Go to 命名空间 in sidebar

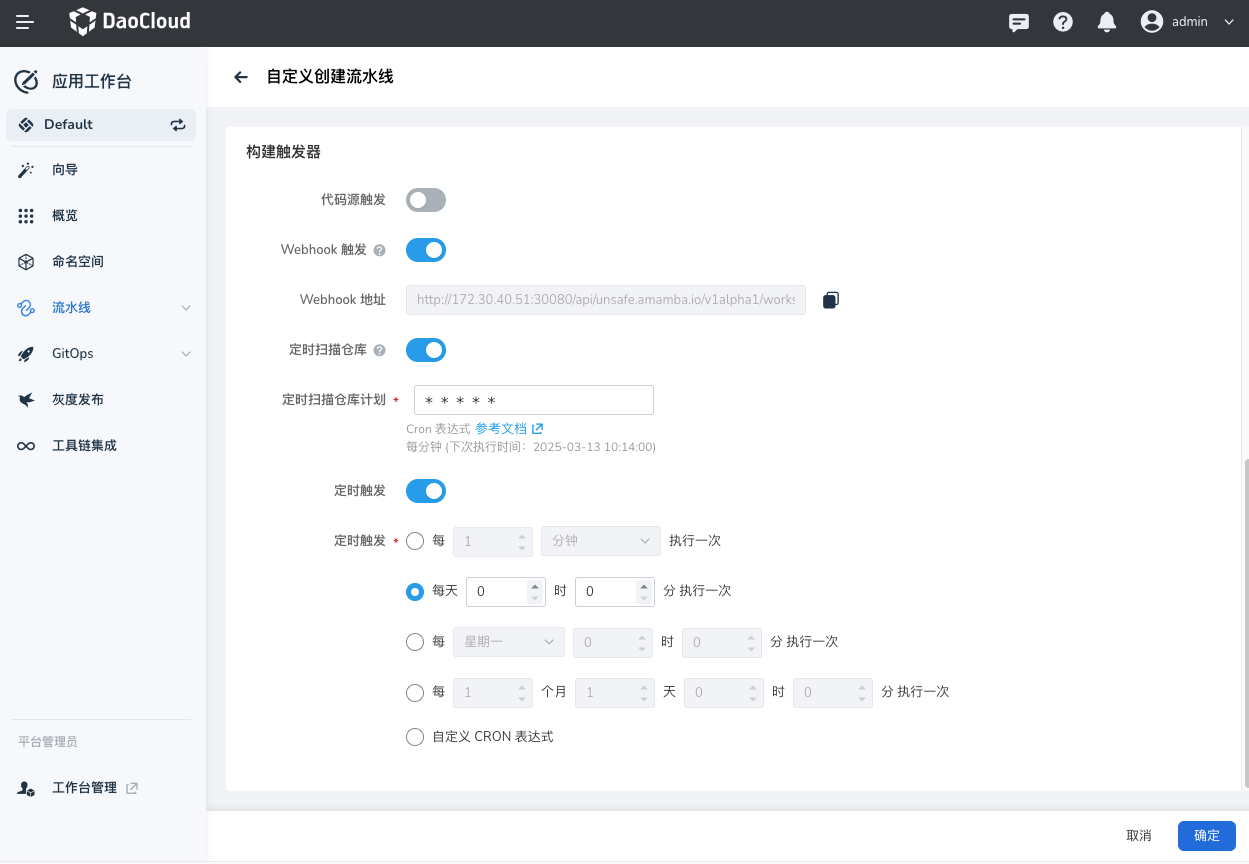point(78,262)
